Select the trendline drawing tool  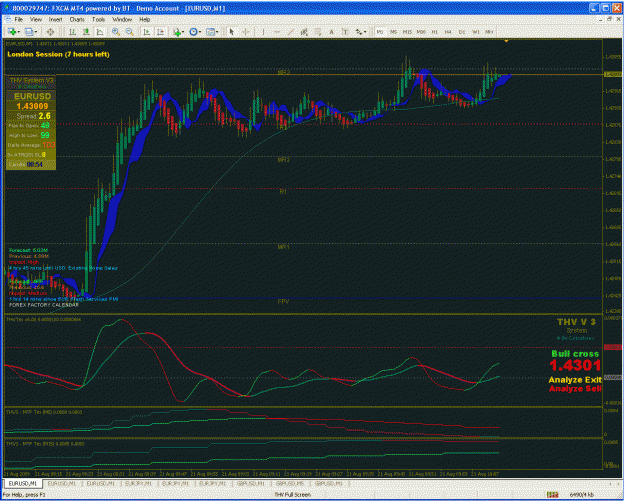291,32
